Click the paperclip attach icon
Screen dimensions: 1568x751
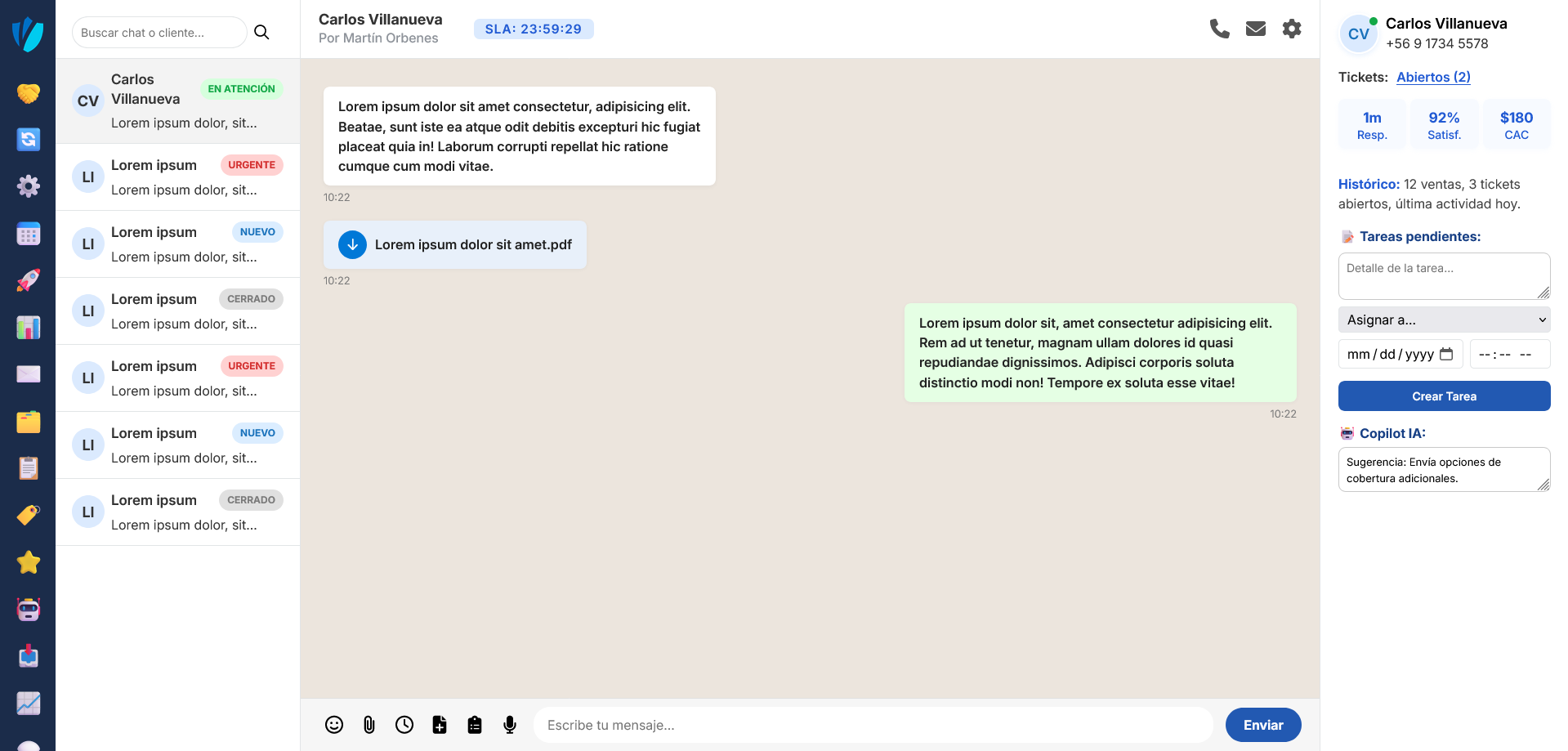tap(369, 725)
